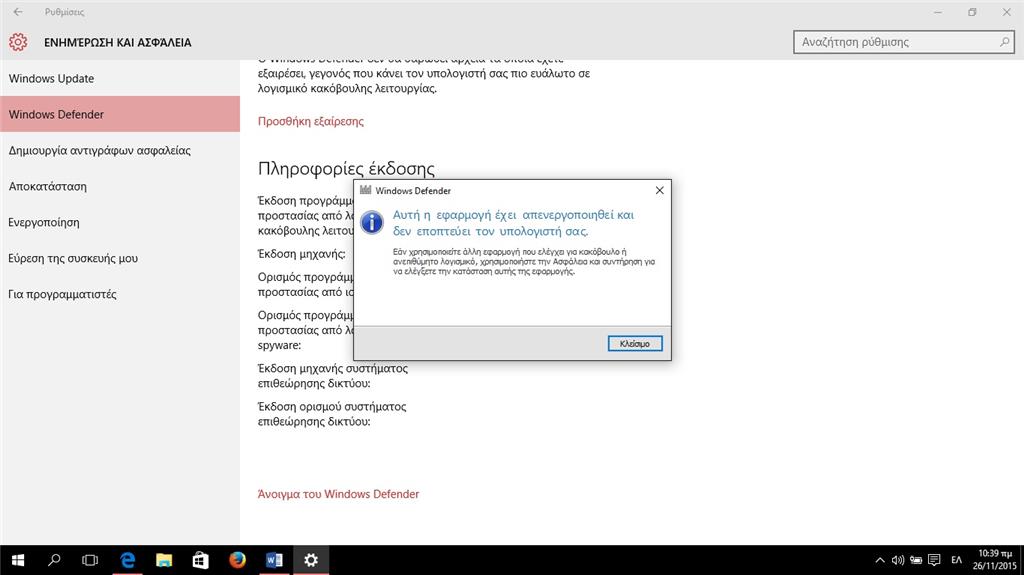Image resolution: width=1024 pixels, height=575 pixels.
Task: Restore down the Settings window
Action: pos(972,12)
